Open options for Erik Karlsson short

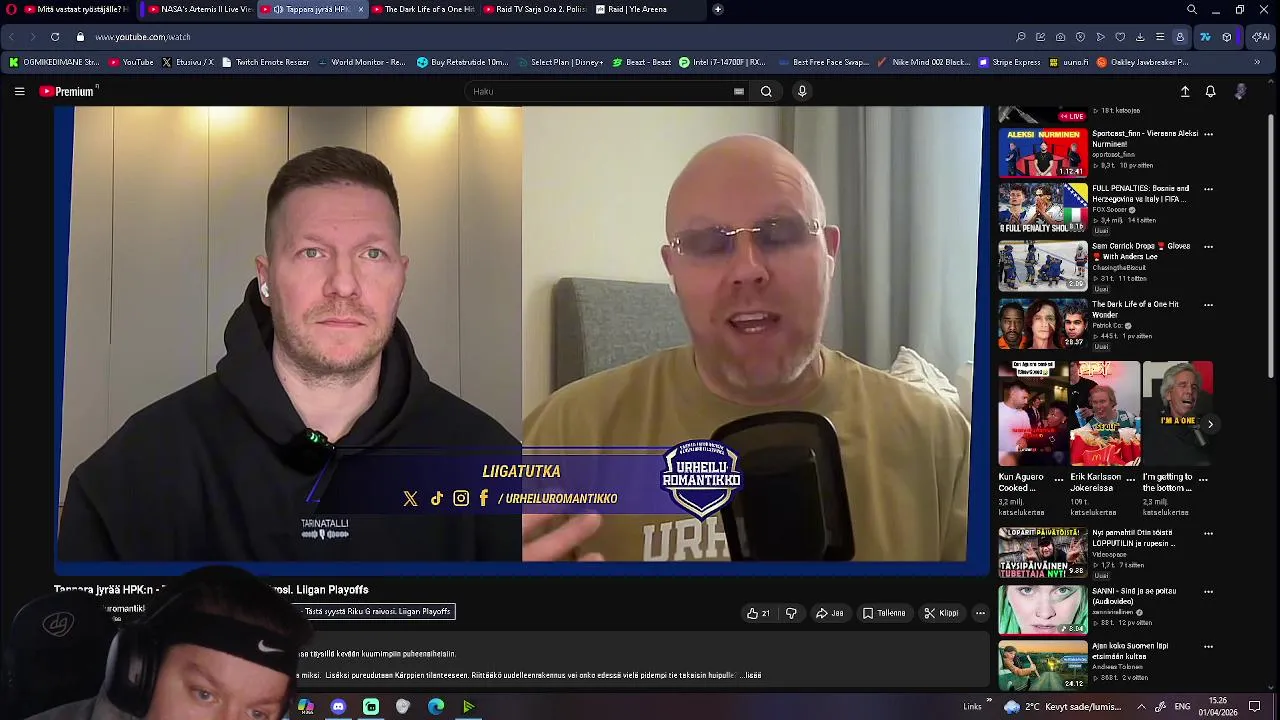point(1131,478)
